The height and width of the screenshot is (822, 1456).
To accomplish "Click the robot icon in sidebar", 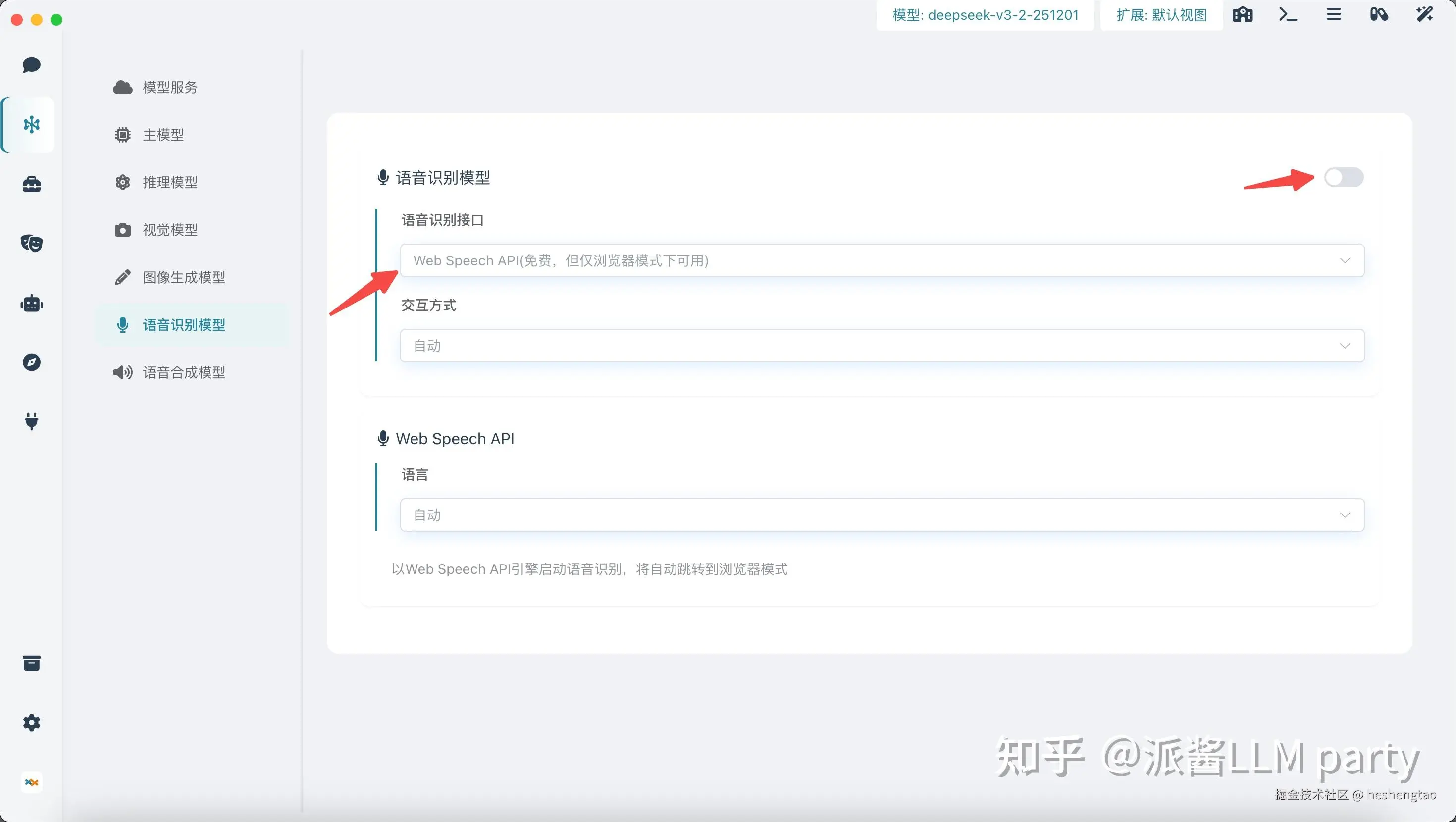I will coord(32,304).
